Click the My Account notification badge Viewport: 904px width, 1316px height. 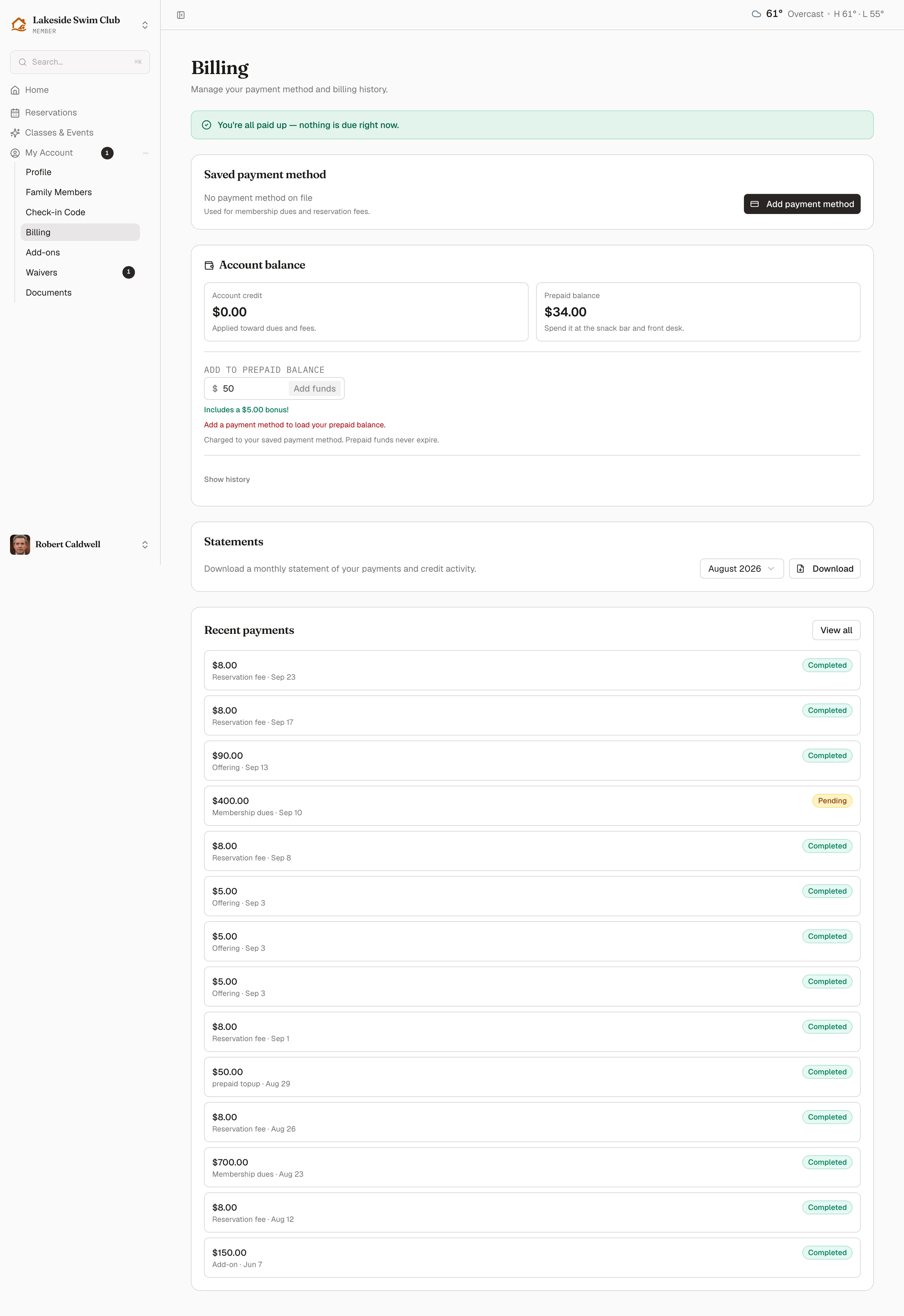point(107,153)
